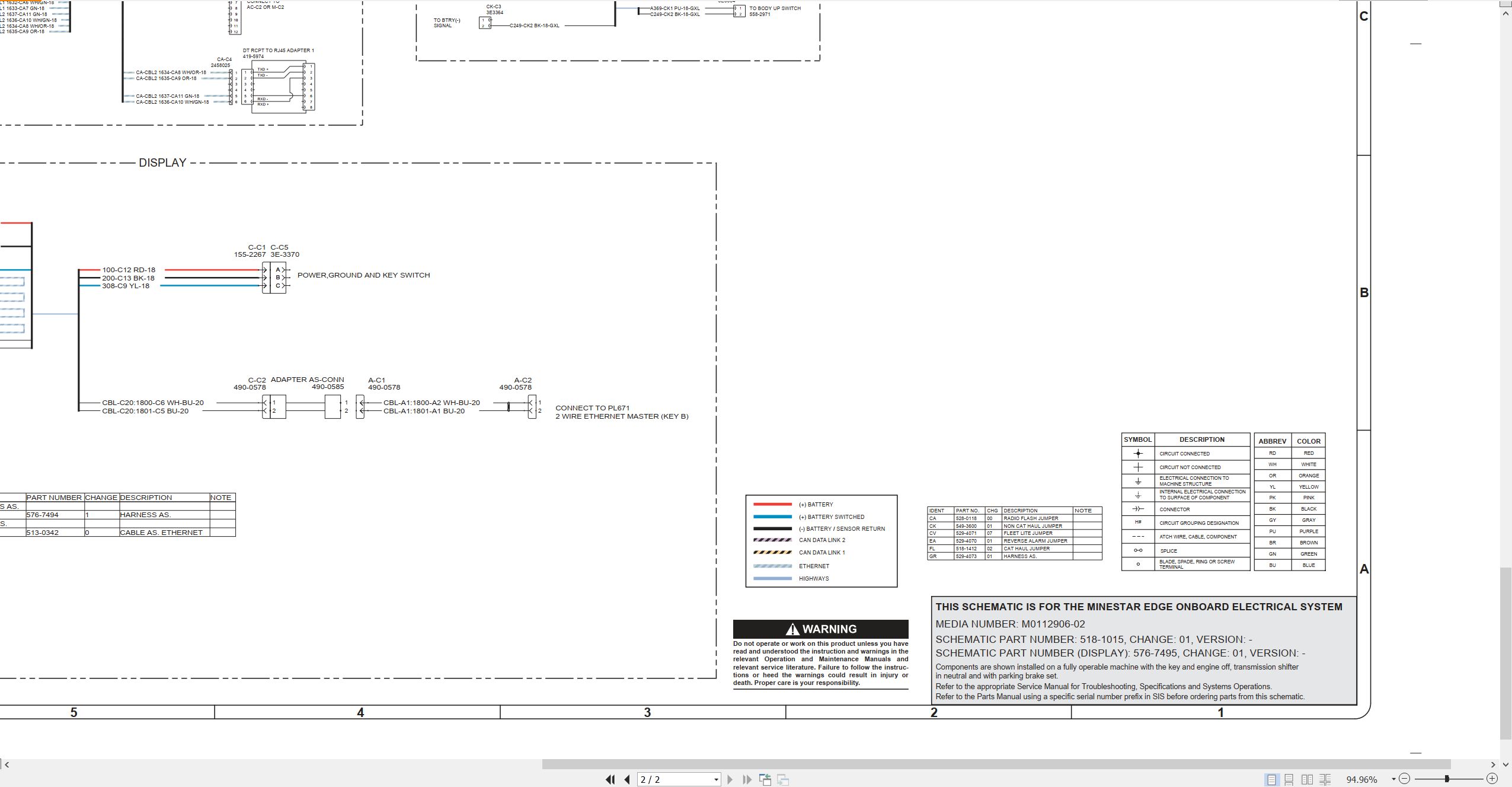The height and width of the screenshot is (787, 1512).
Task: Click text CONNECT TO PL671
Action: [x=593, y=408]
